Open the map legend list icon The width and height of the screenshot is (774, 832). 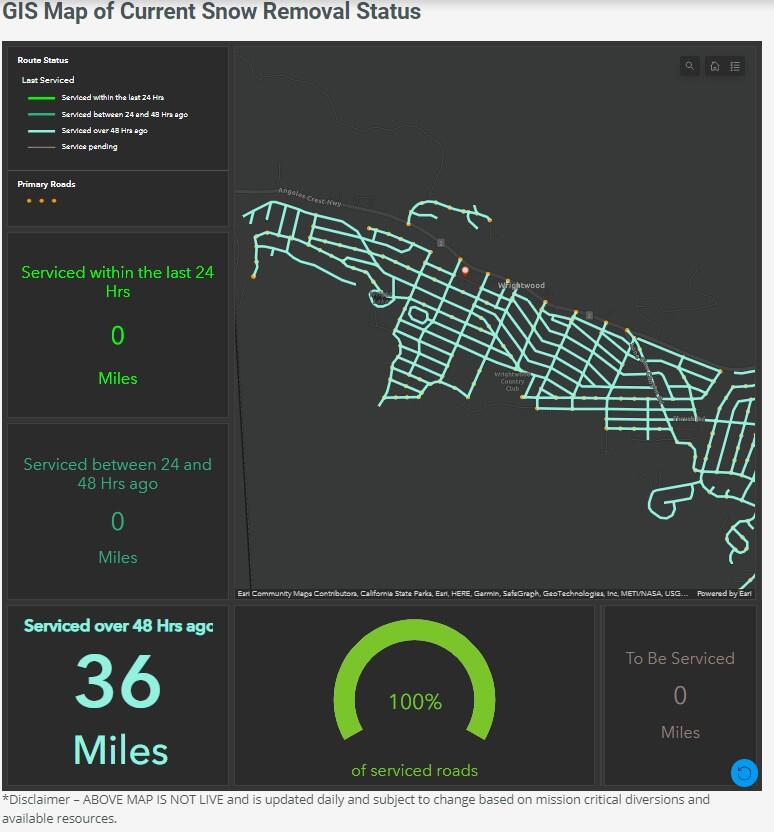pyautogui.click(x=735, y=66)
